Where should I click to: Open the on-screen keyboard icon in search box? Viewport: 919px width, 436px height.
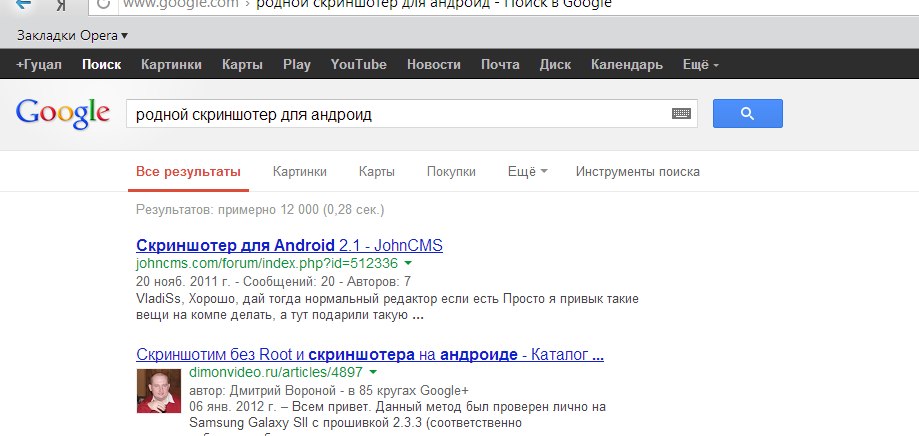(x=681, y=115)
